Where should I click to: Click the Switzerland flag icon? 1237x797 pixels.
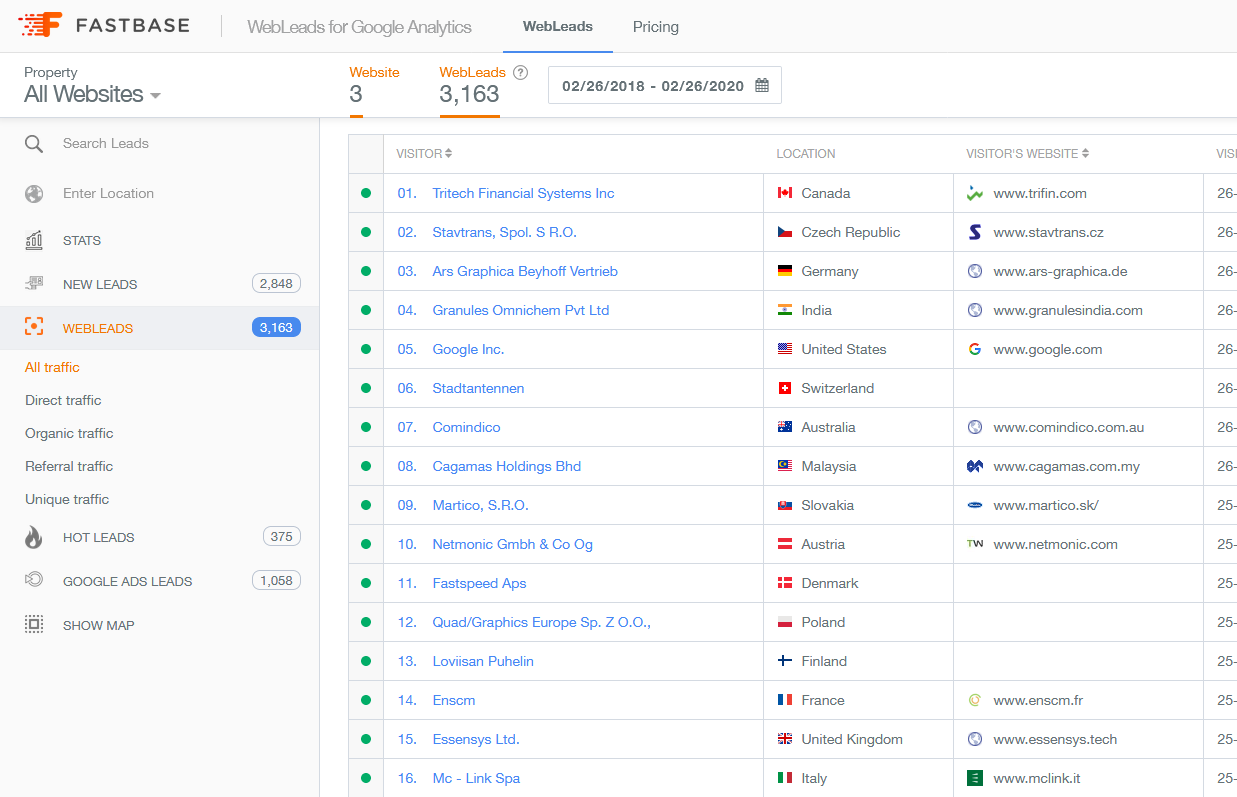coord(785,388)
